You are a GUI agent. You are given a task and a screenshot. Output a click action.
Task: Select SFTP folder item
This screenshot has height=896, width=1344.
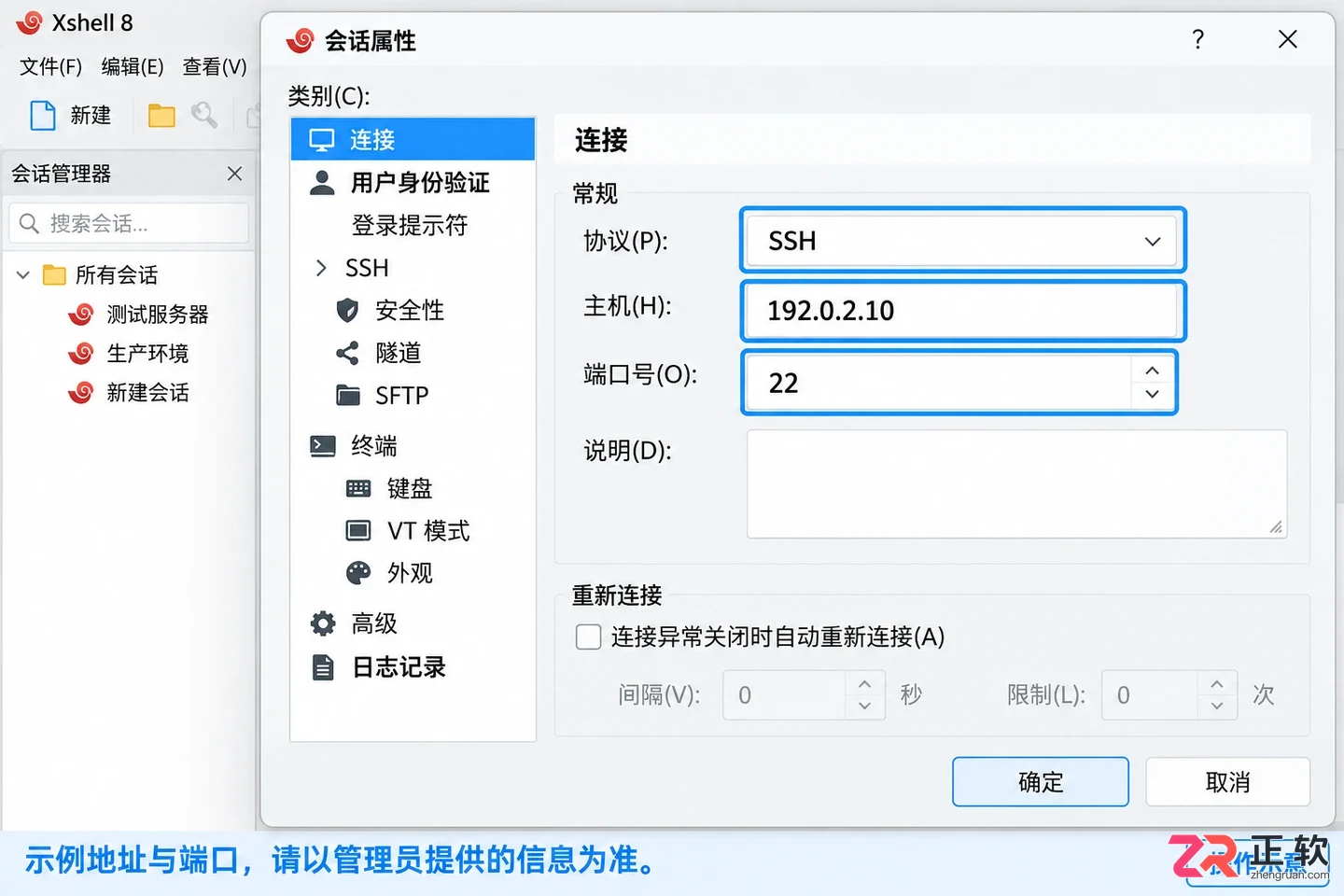[x=383, y=396]
